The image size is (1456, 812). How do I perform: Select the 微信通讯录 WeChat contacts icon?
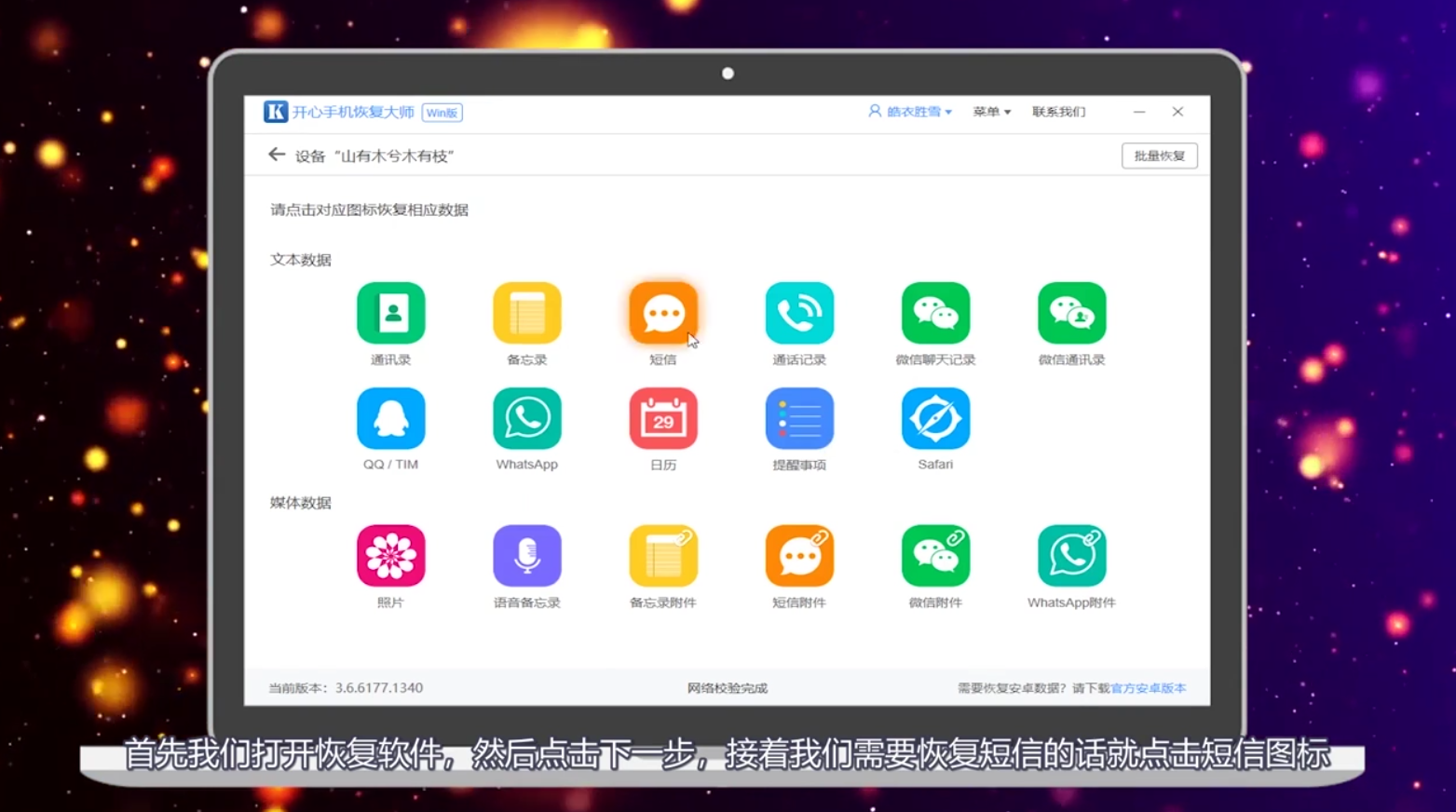[x=1071, y=313]
